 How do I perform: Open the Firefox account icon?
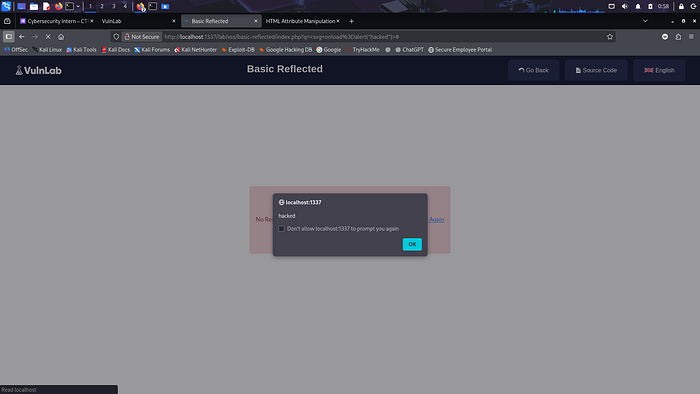coord(665,37)
